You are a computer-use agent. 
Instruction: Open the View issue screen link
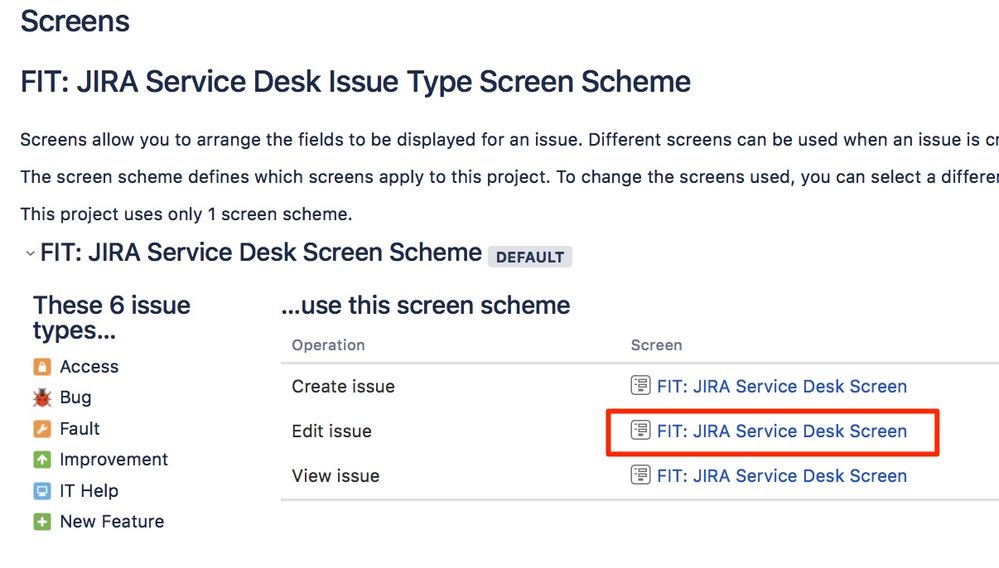click(x=782, y=476)
